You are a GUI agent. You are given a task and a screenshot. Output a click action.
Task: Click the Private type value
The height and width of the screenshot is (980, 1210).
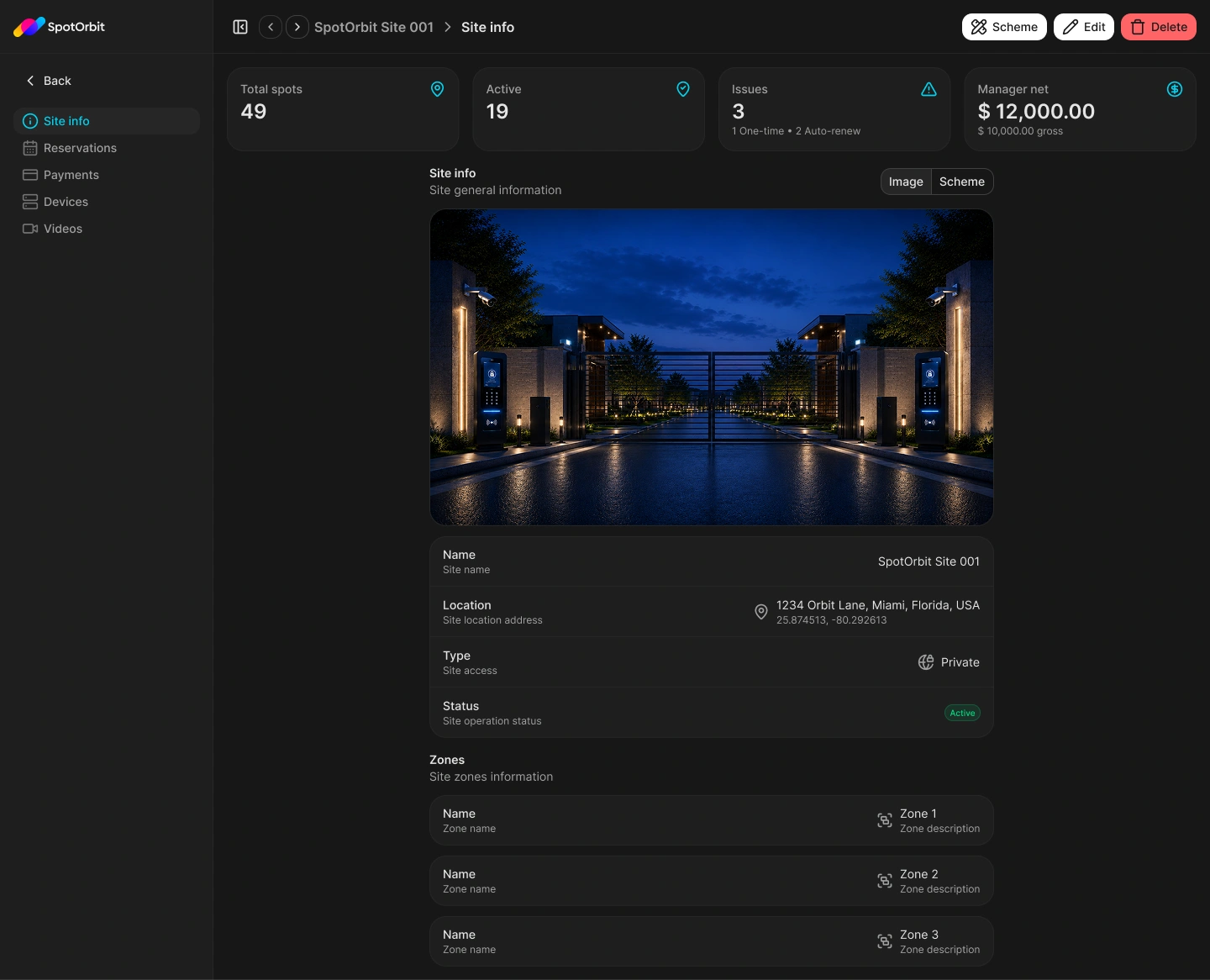[960, 662]
